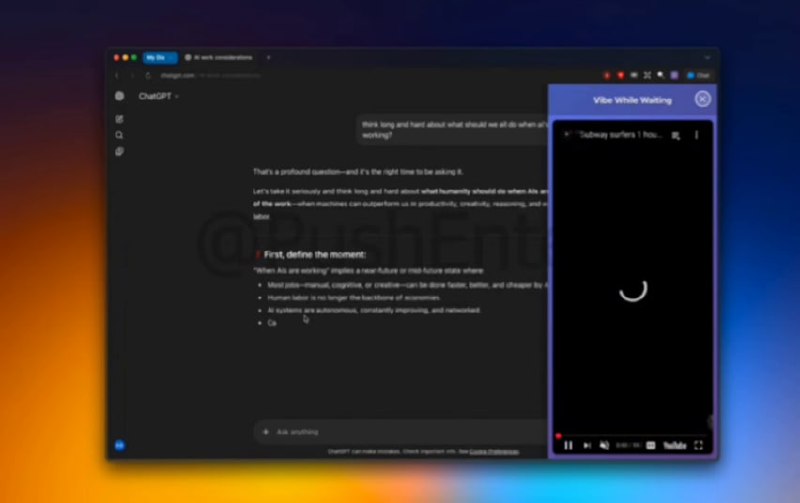Expand the ChatGPT model selector dropdown
The width and height of the screenshot is (800, 503).
[x=158, y=96]
